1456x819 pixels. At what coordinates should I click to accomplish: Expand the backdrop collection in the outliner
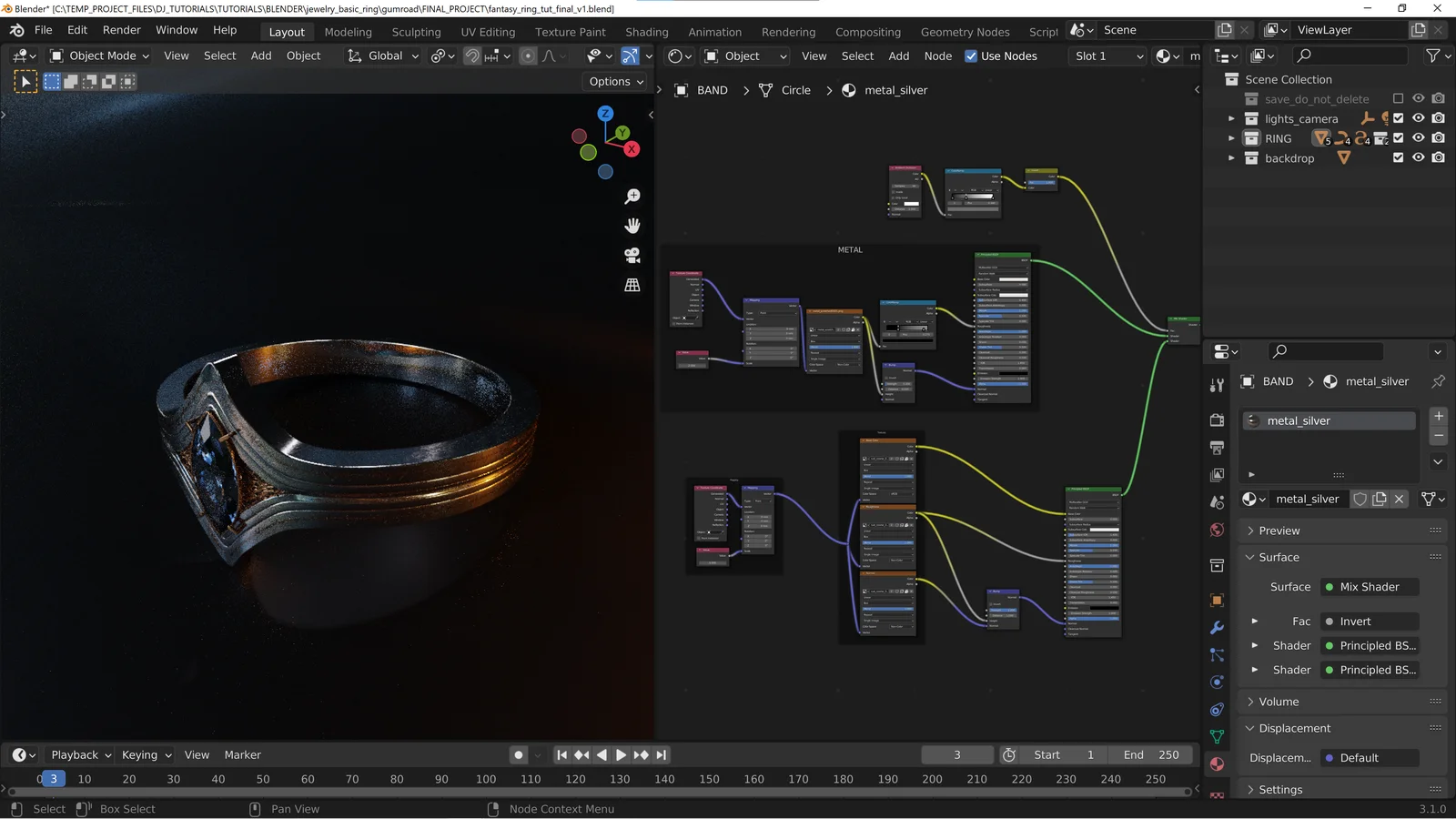click(x=1233, y=157)
